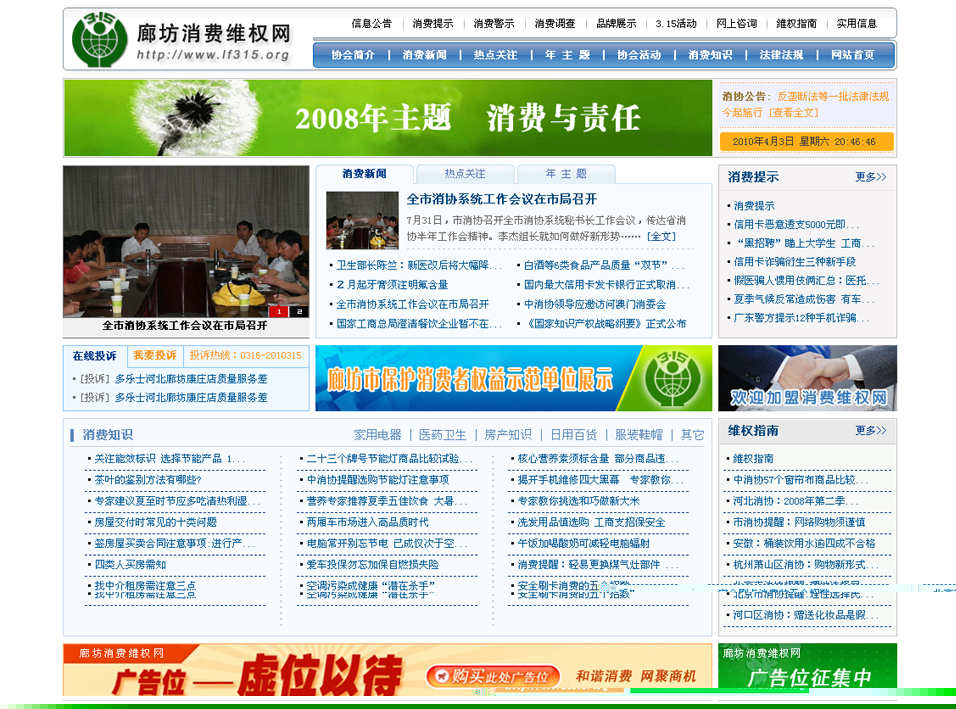
Task: Expand 更多>> in the 消费提示 panel
Action: point(871,177)
